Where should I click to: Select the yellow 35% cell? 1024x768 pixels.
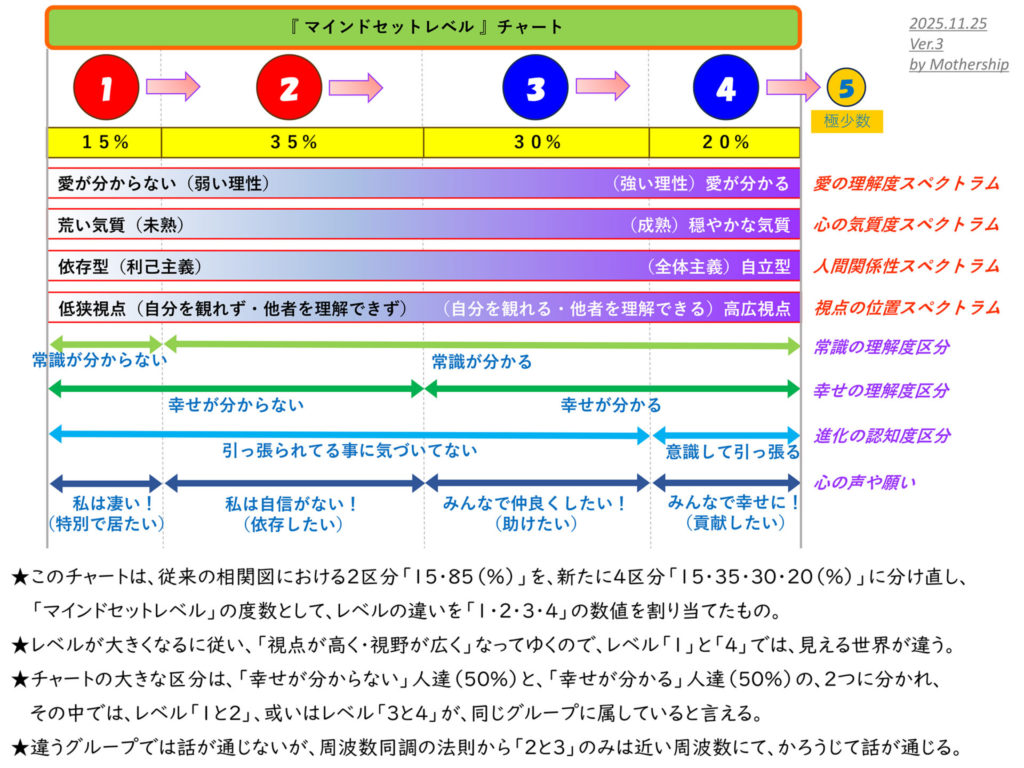[293, 142]
